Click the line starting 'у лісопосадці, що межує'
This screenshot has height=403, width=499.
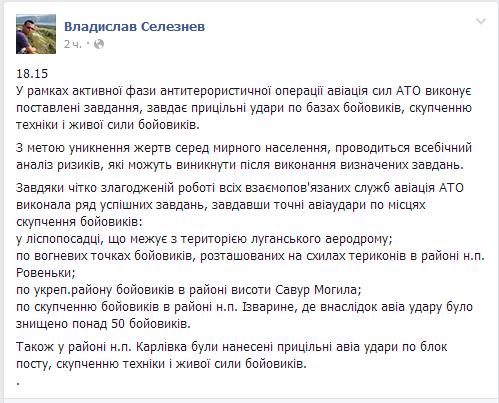tap(204, 239)
